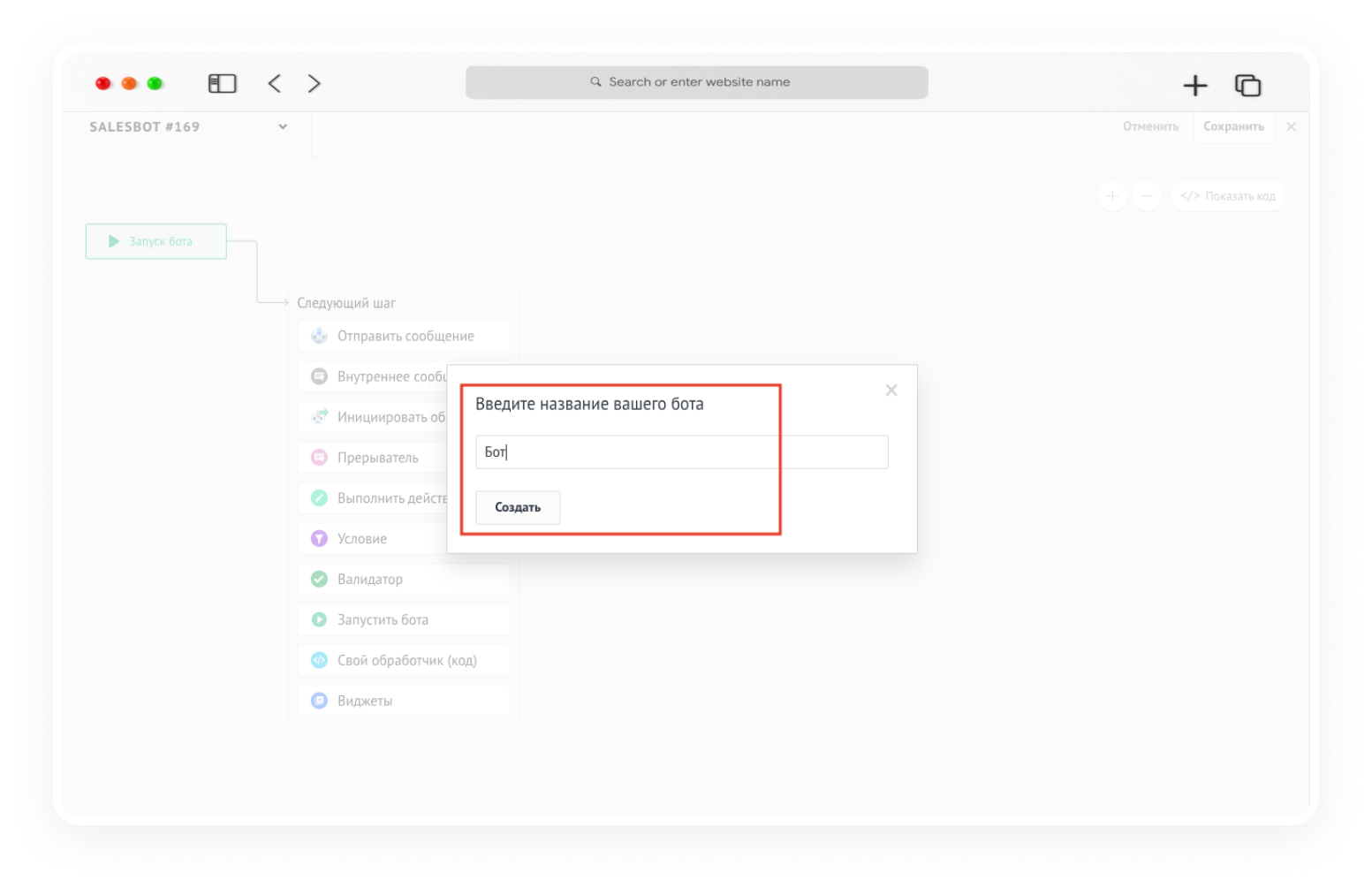Click the Следующий шаг heading
This screenshot has width=1372, height=888.
pyautogui.click(x=346, y=303)
